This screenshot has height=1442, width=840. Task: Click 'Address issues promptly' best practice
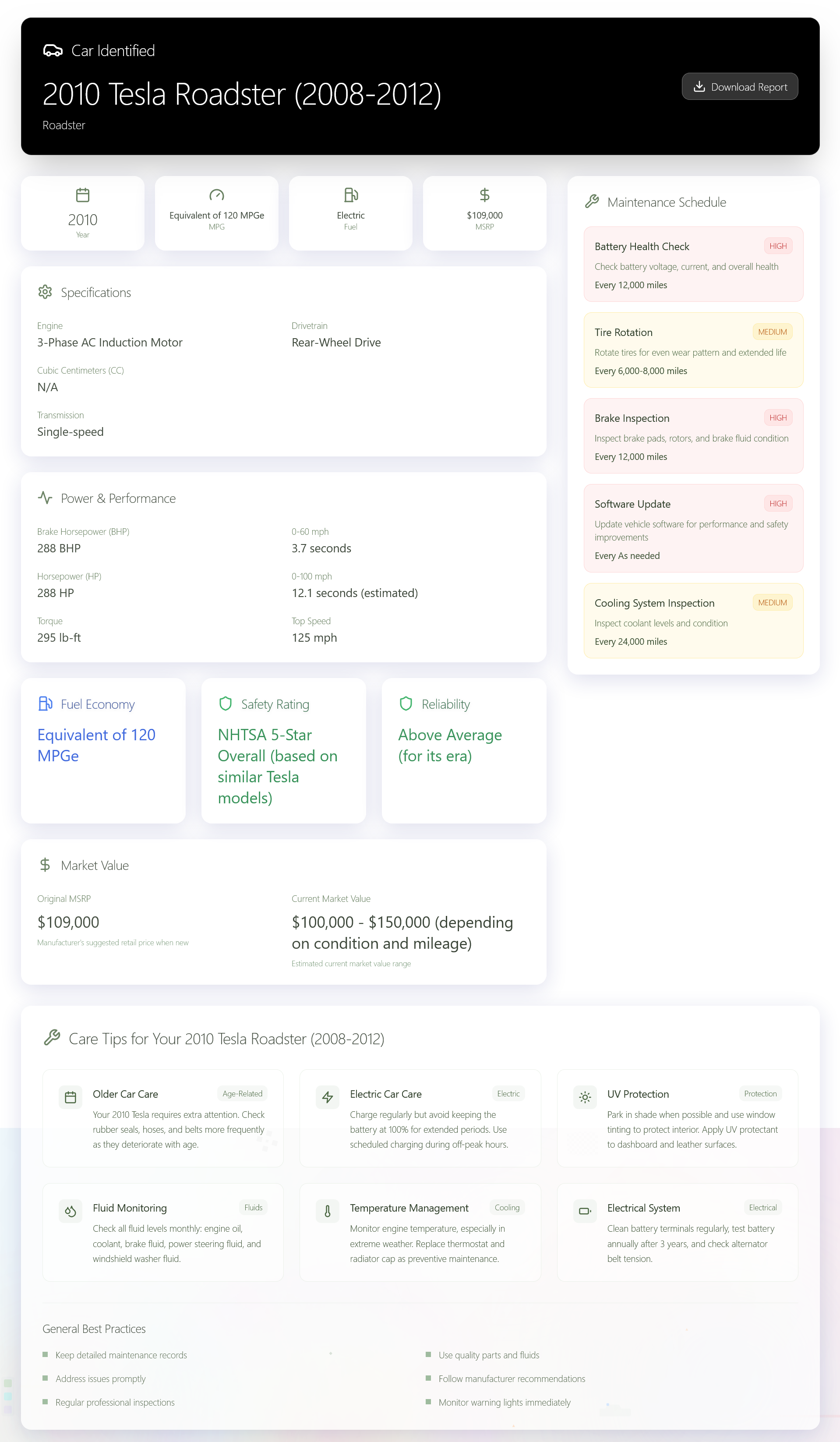pyautogui.click(x=101, y=1378)
